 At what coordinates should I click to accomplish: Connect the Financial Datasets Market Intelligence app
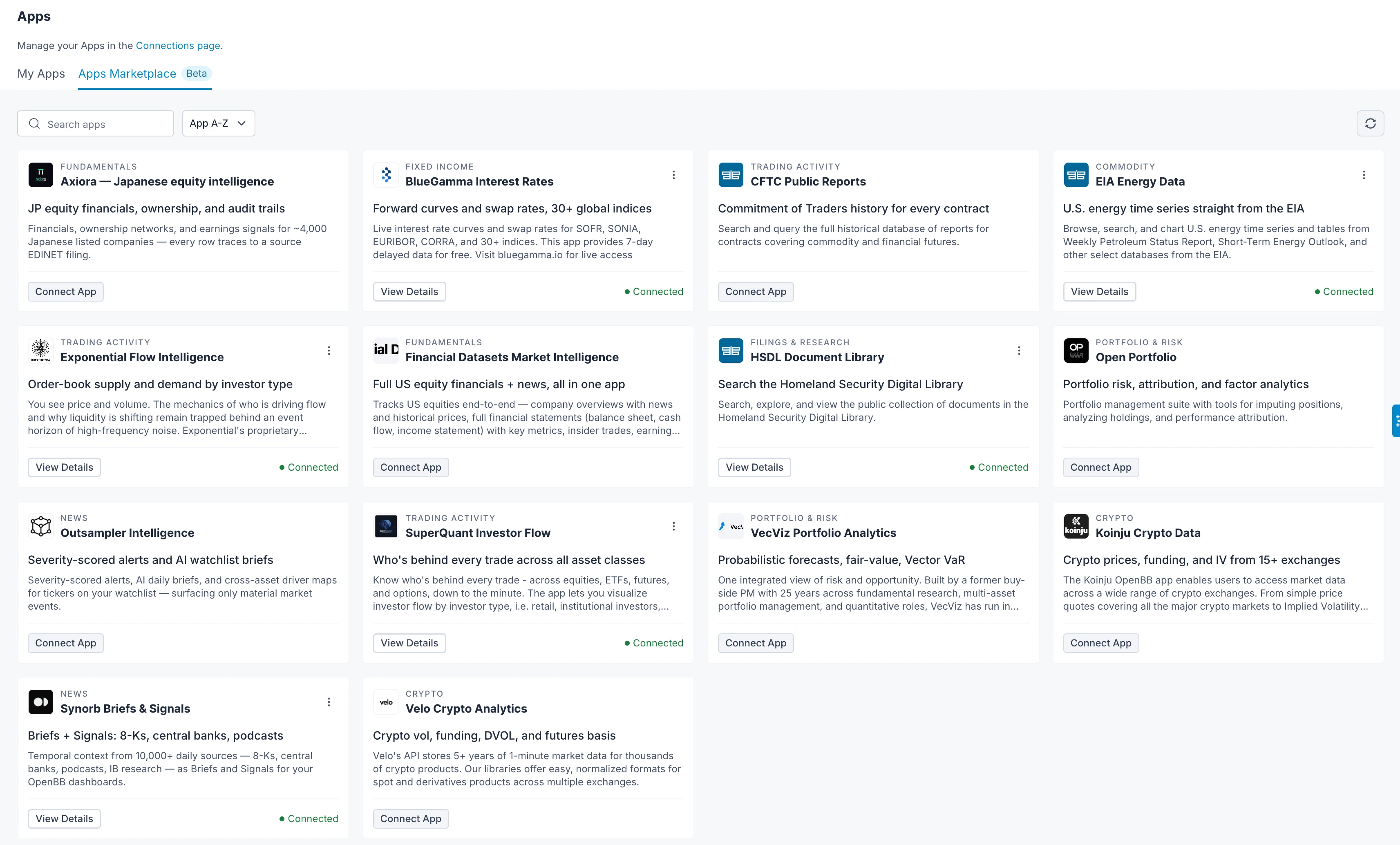click(x=411, y=467)
